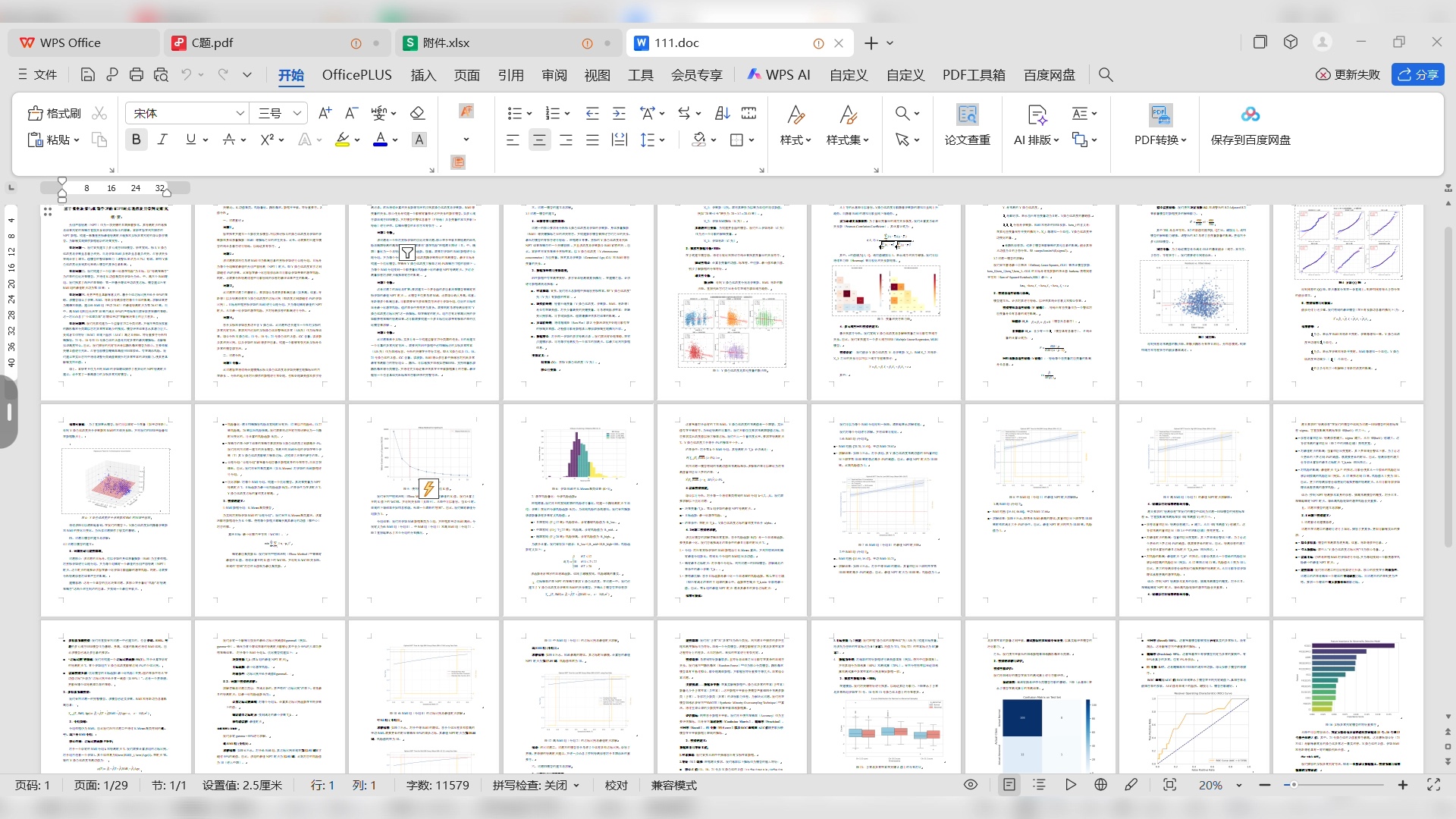Toggle strikethrough formatting
Screen dimensions: 1456x819
coord(228,140)
